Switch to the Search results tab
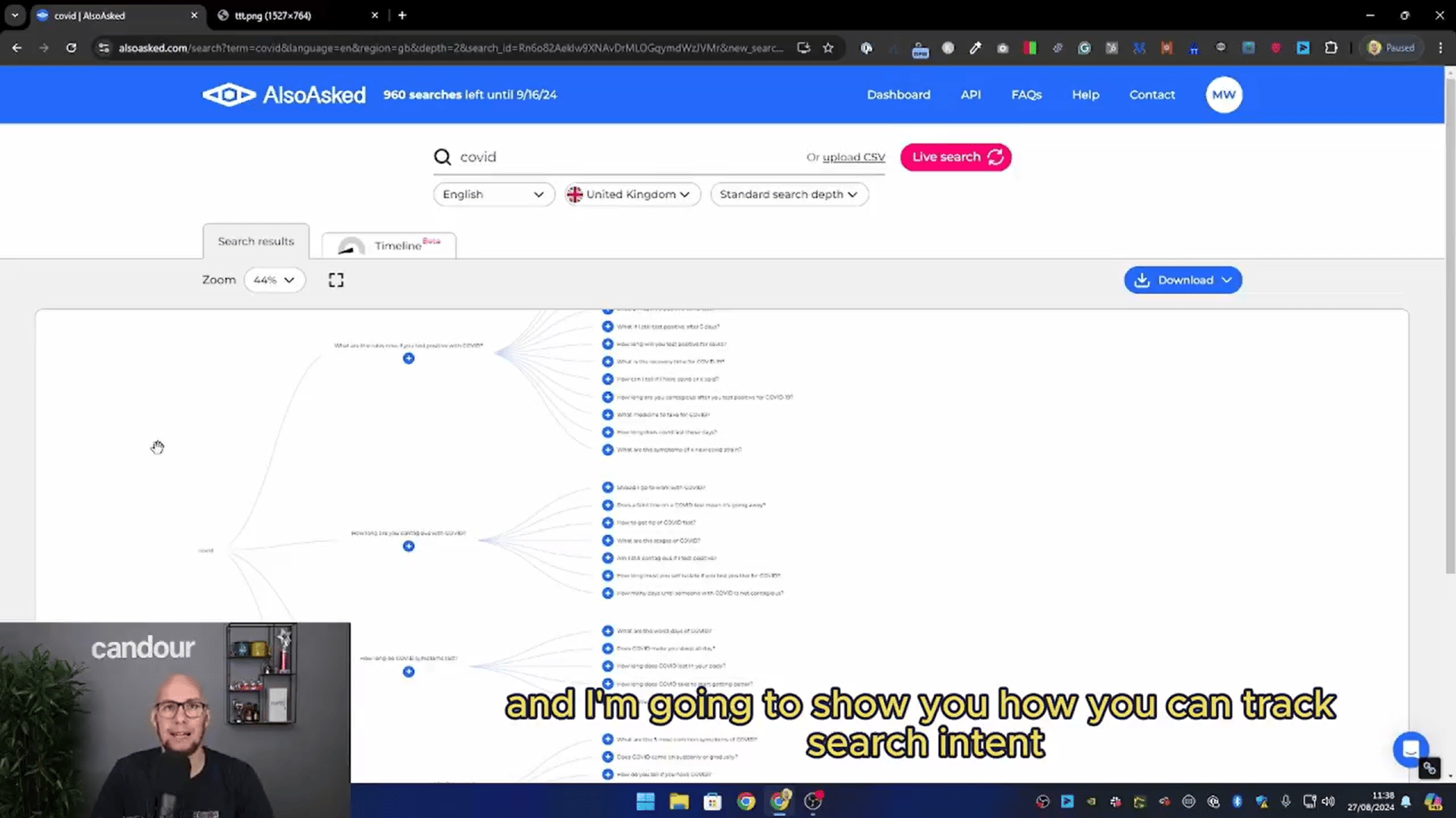 coord(256,241)
